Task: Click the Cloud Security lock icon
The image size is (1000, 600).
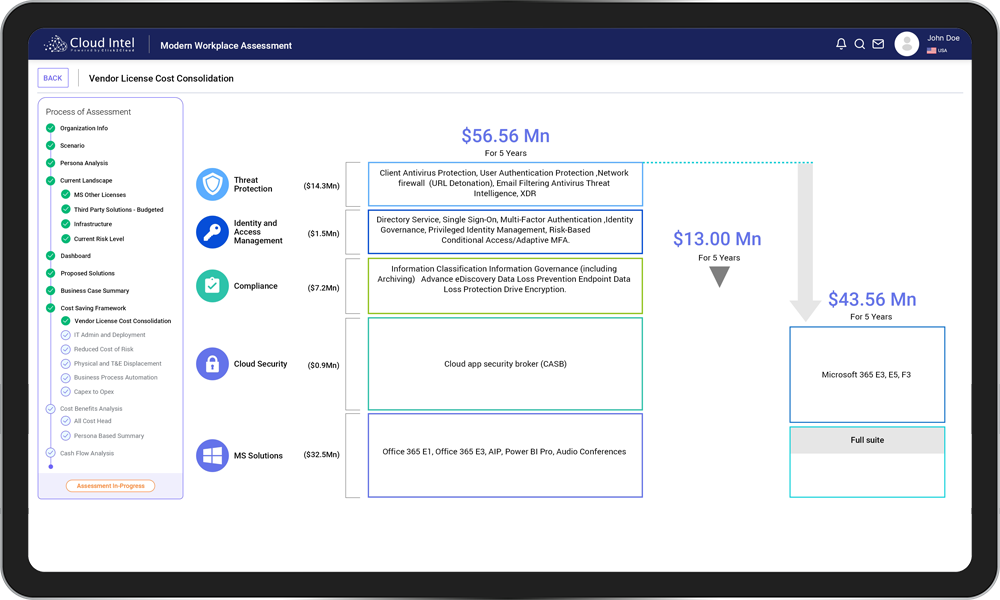Action: point(212,363)
